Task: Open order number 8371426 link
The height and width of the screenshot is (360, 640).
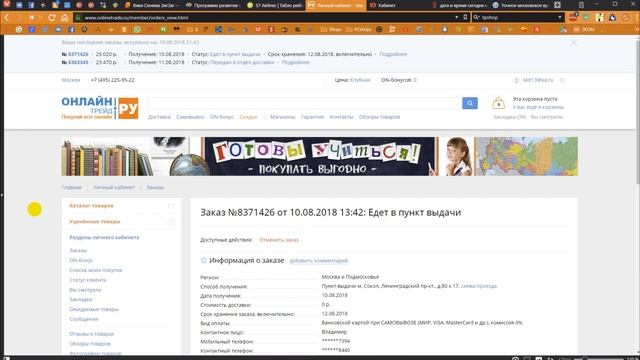Action: click(78, 54)
